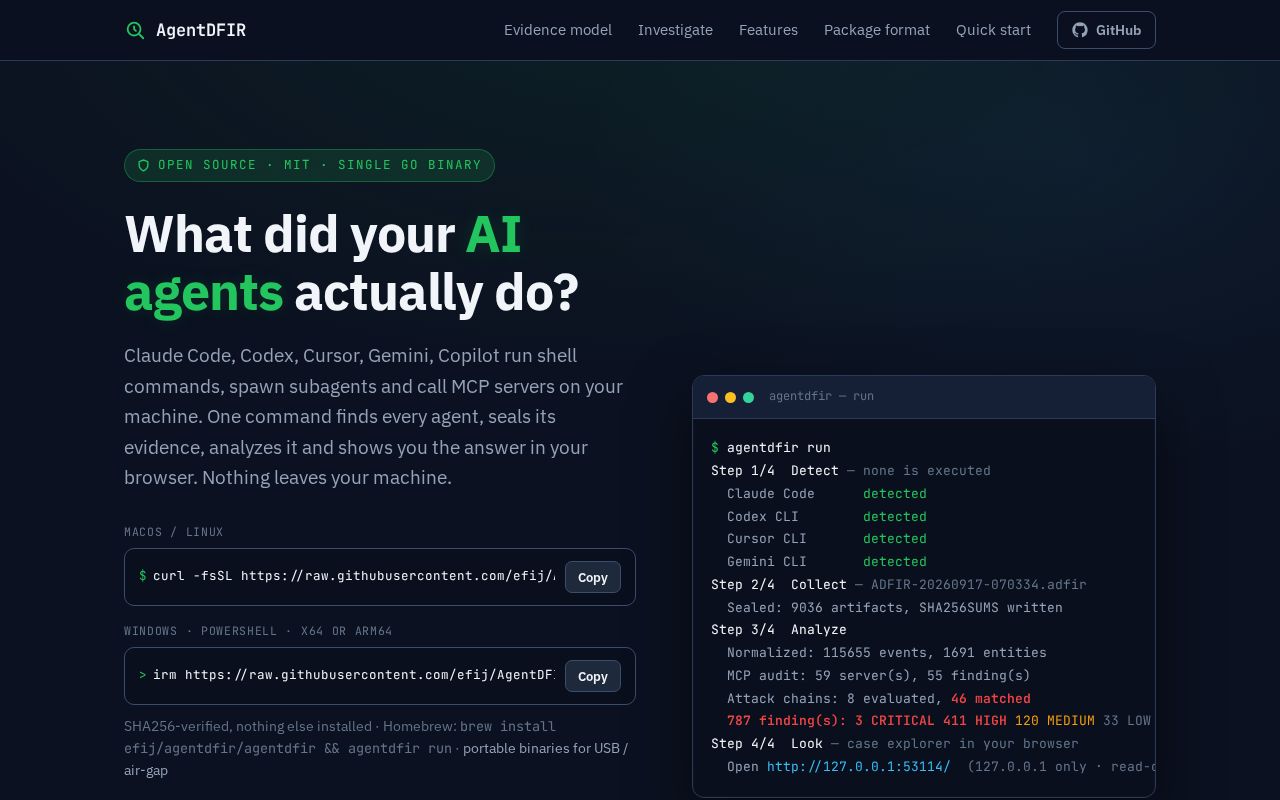Click the "brew install" Homebrew command text

pos(508,726)
